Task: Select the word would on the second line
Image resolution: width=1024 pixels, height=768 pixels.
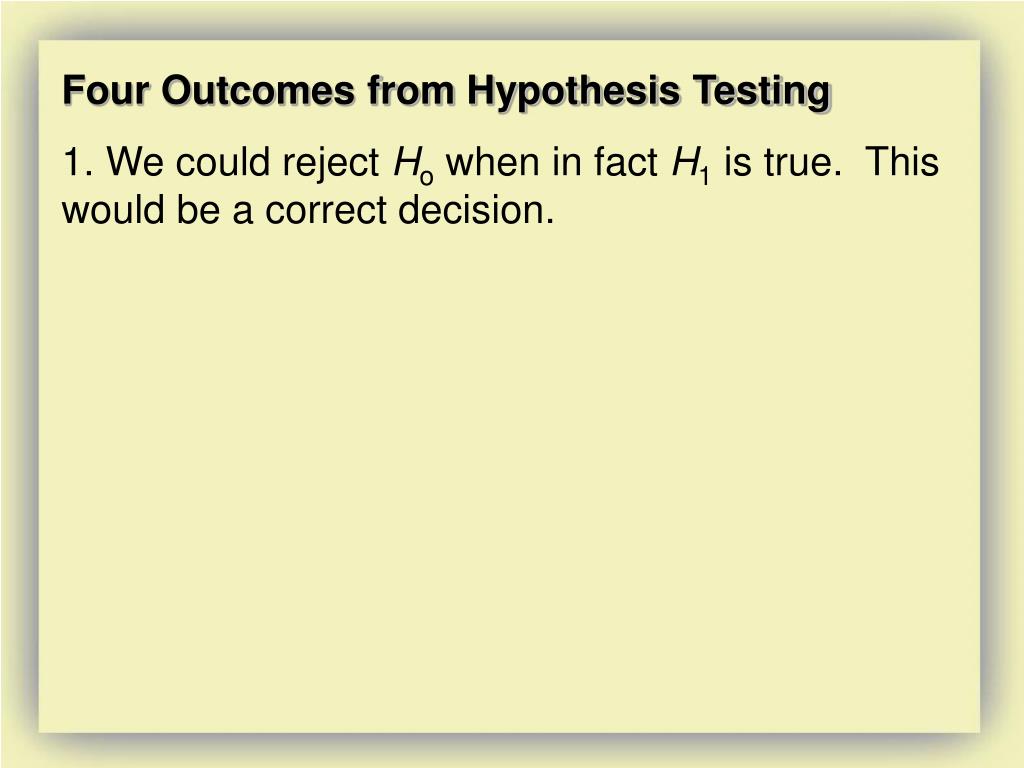Action: pyautogui.click(x=112, y=210)
